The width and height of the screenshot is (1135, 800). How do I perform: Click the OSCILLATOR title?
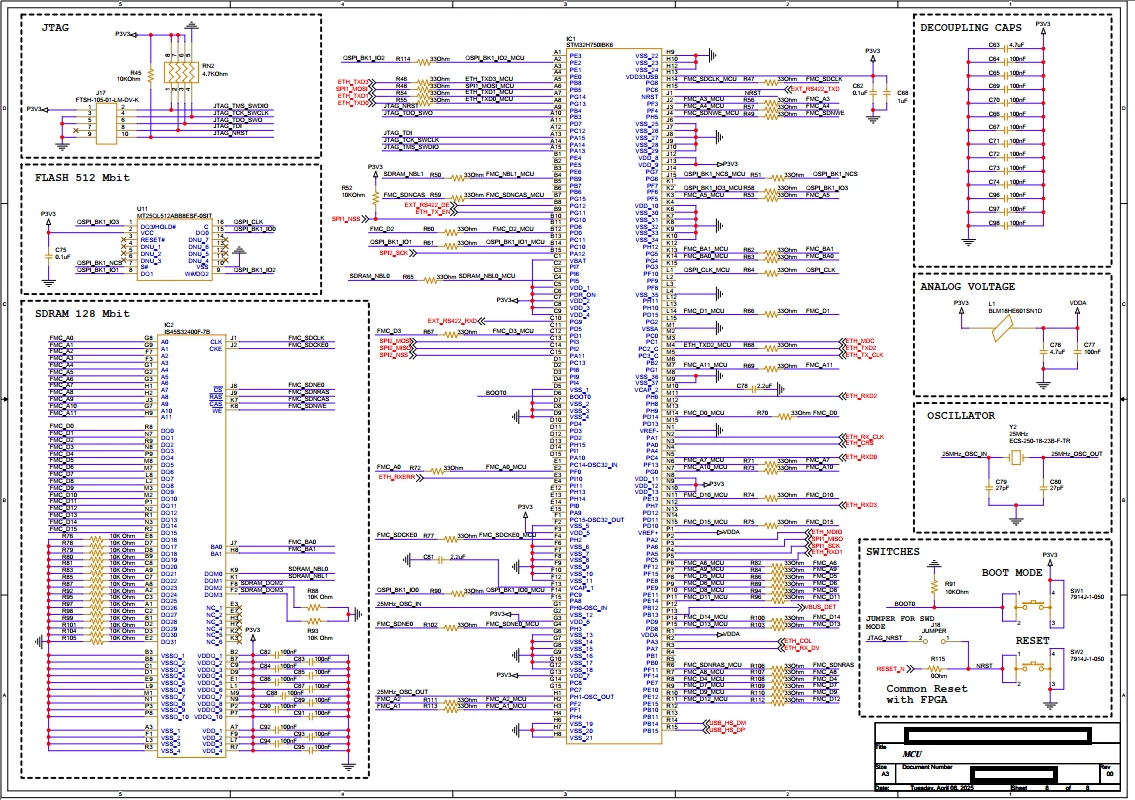(961, 416)
